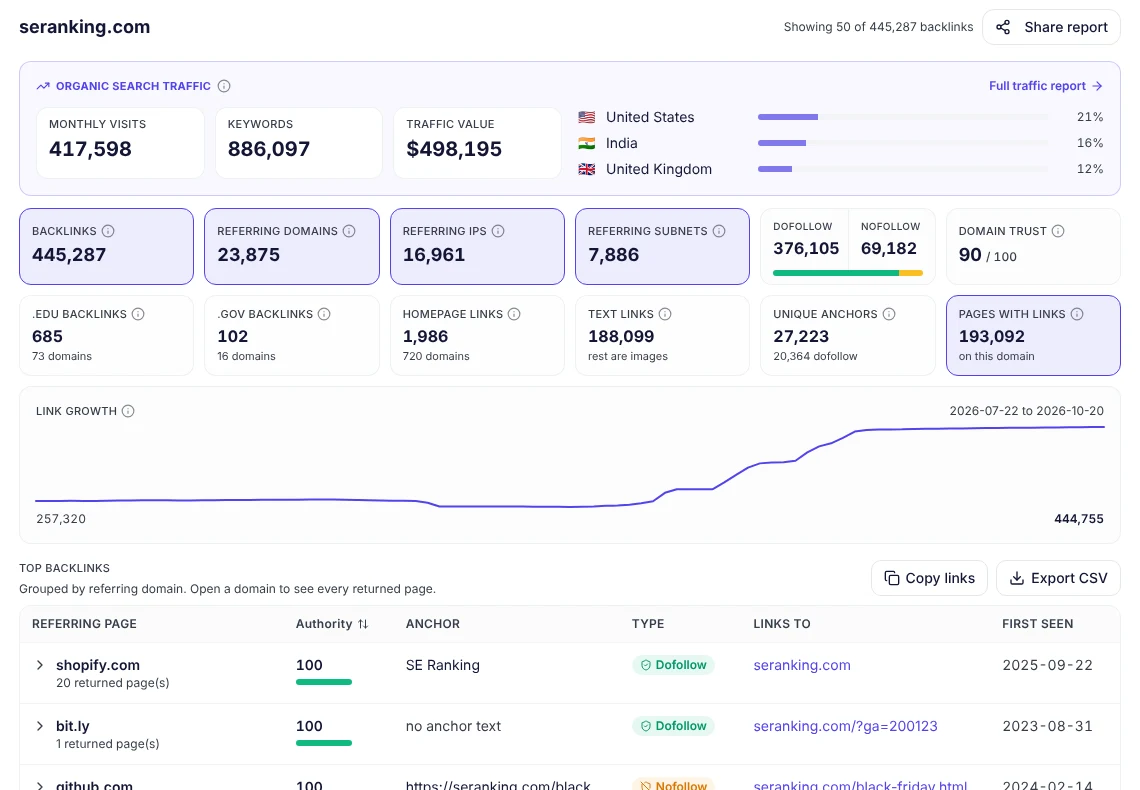Click the 'SE Ranking' anchor text cell
The image size is (1140, 790).
[443, 665]
